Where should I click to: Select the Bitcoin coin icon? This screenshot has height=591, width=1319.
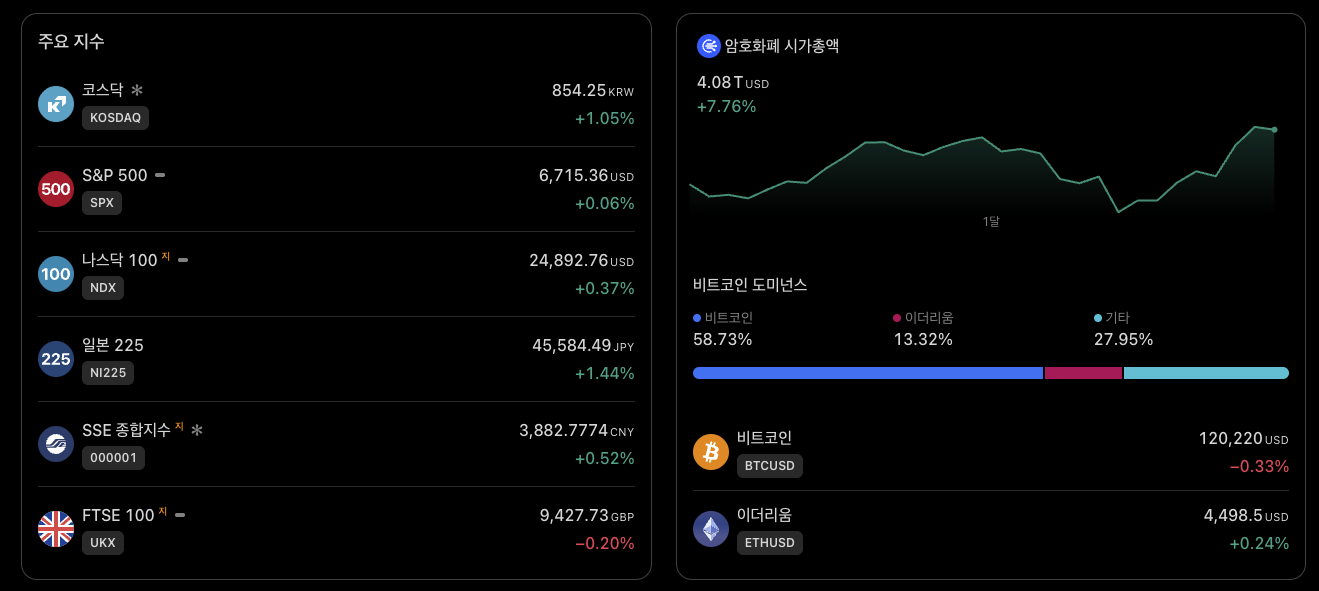point(711,452)
